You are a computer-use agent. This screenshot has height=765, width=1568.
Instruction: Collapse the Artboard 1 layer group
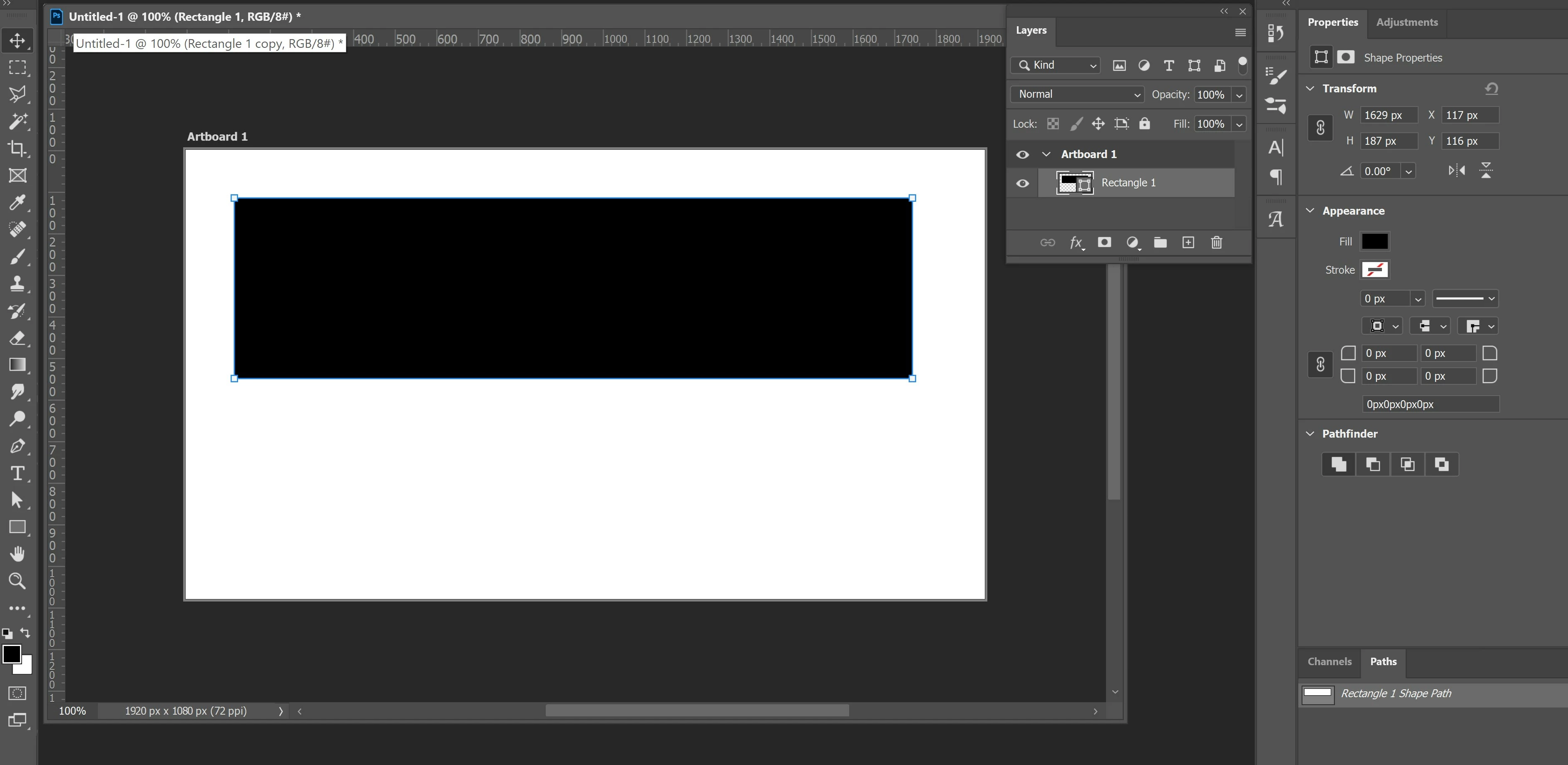(1046, 154)
